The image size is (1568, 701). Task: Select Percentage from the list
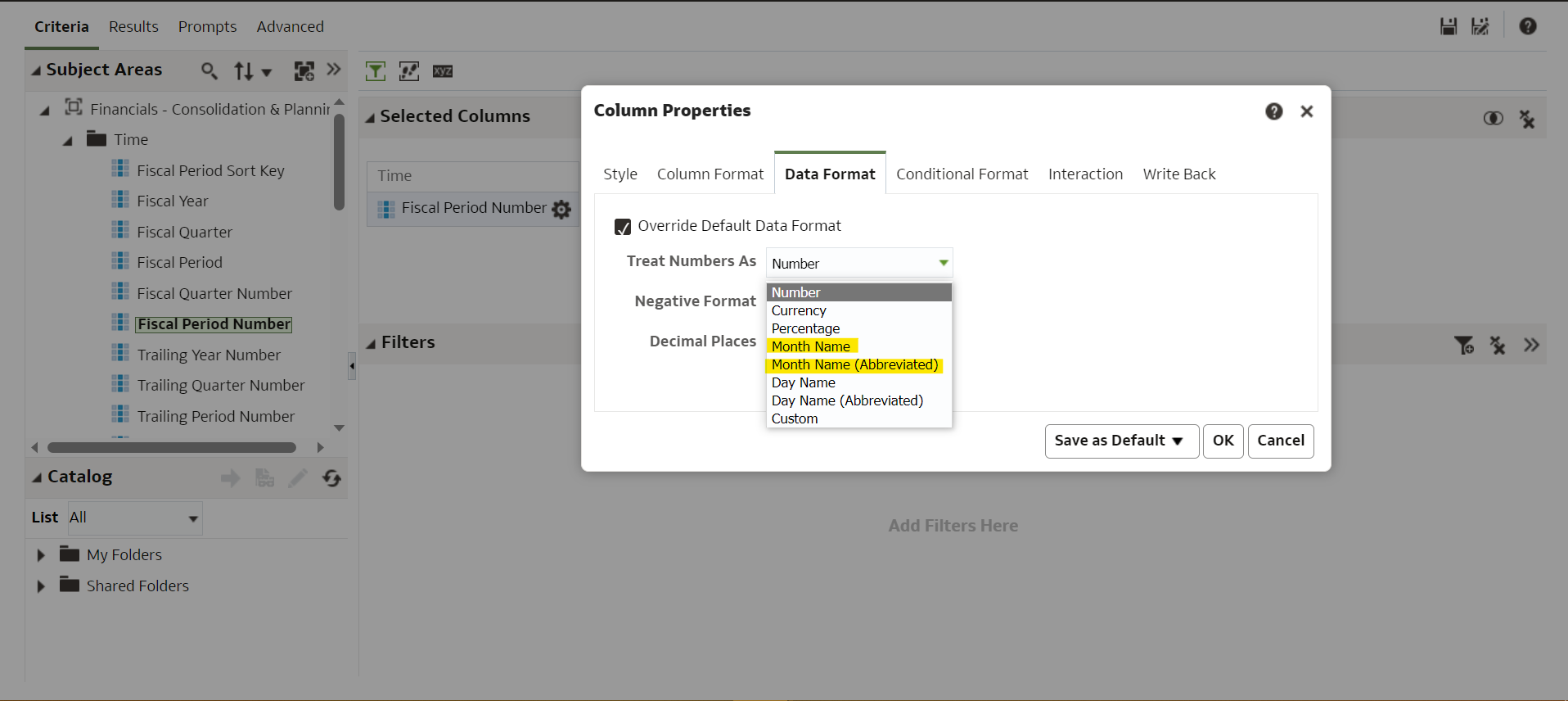point(859,328)
